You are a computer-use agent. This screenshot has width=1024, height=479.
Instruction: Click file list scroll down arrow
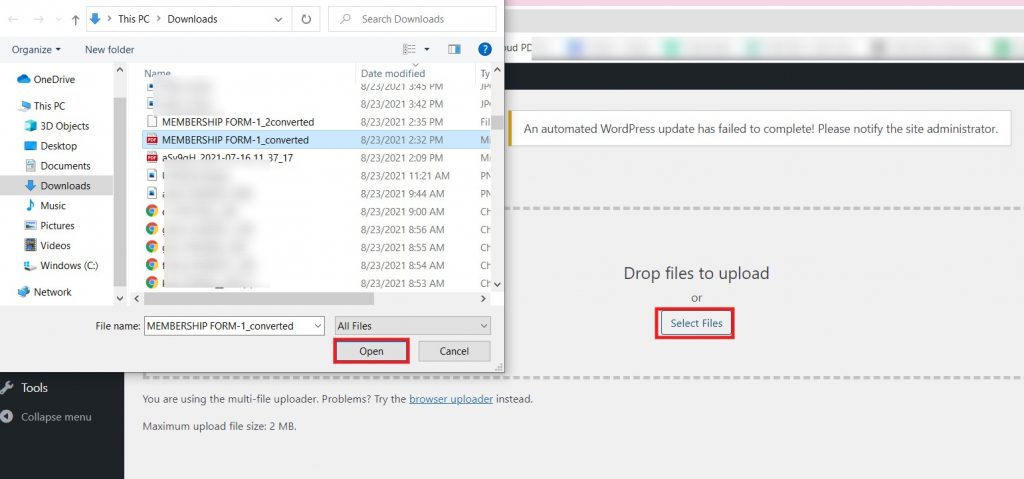(x=497, y=284)
